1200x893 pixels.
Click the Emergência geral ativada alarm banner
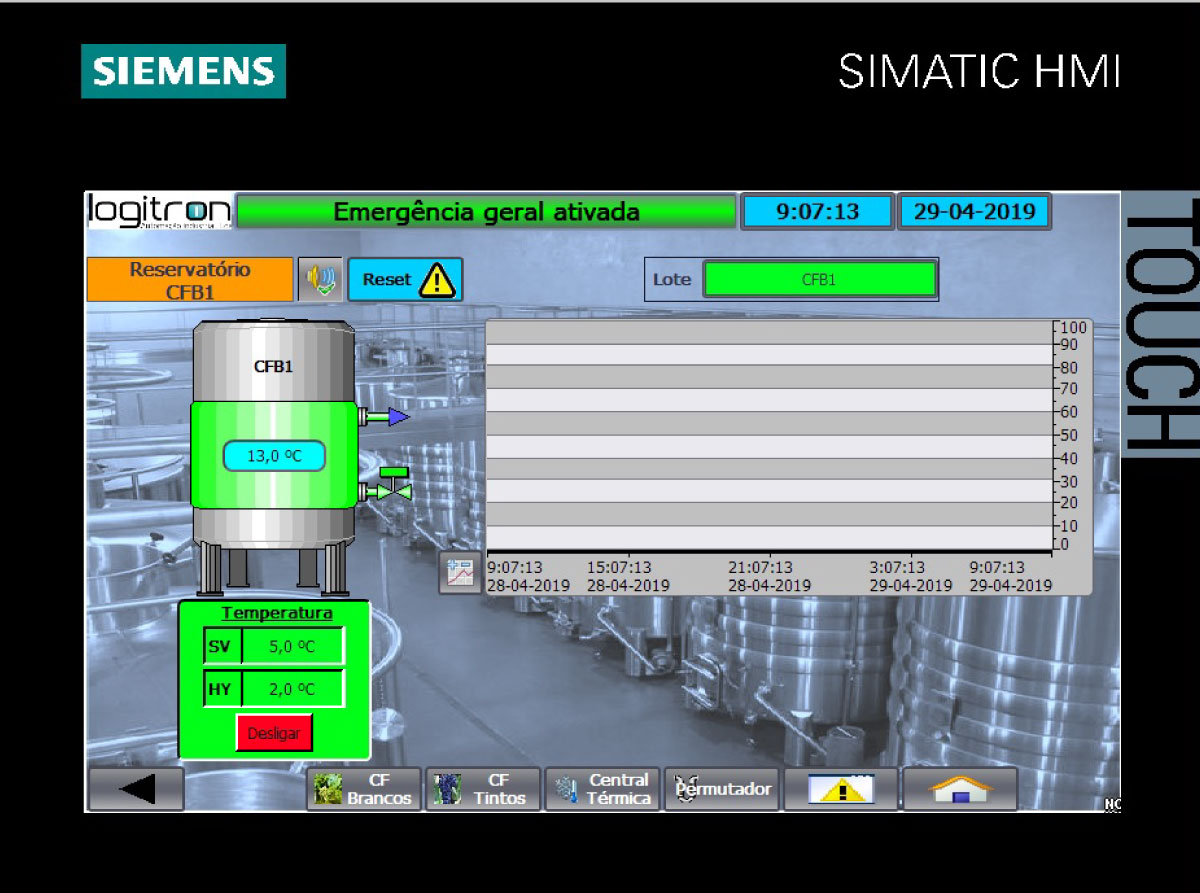tap(486, 212)
